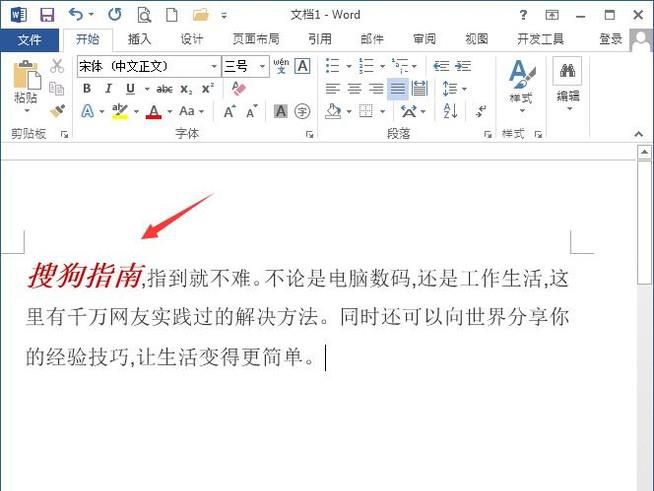654x491 pixels.
Task: Expand multilevel list dropdown
Action: pos(414,66)
